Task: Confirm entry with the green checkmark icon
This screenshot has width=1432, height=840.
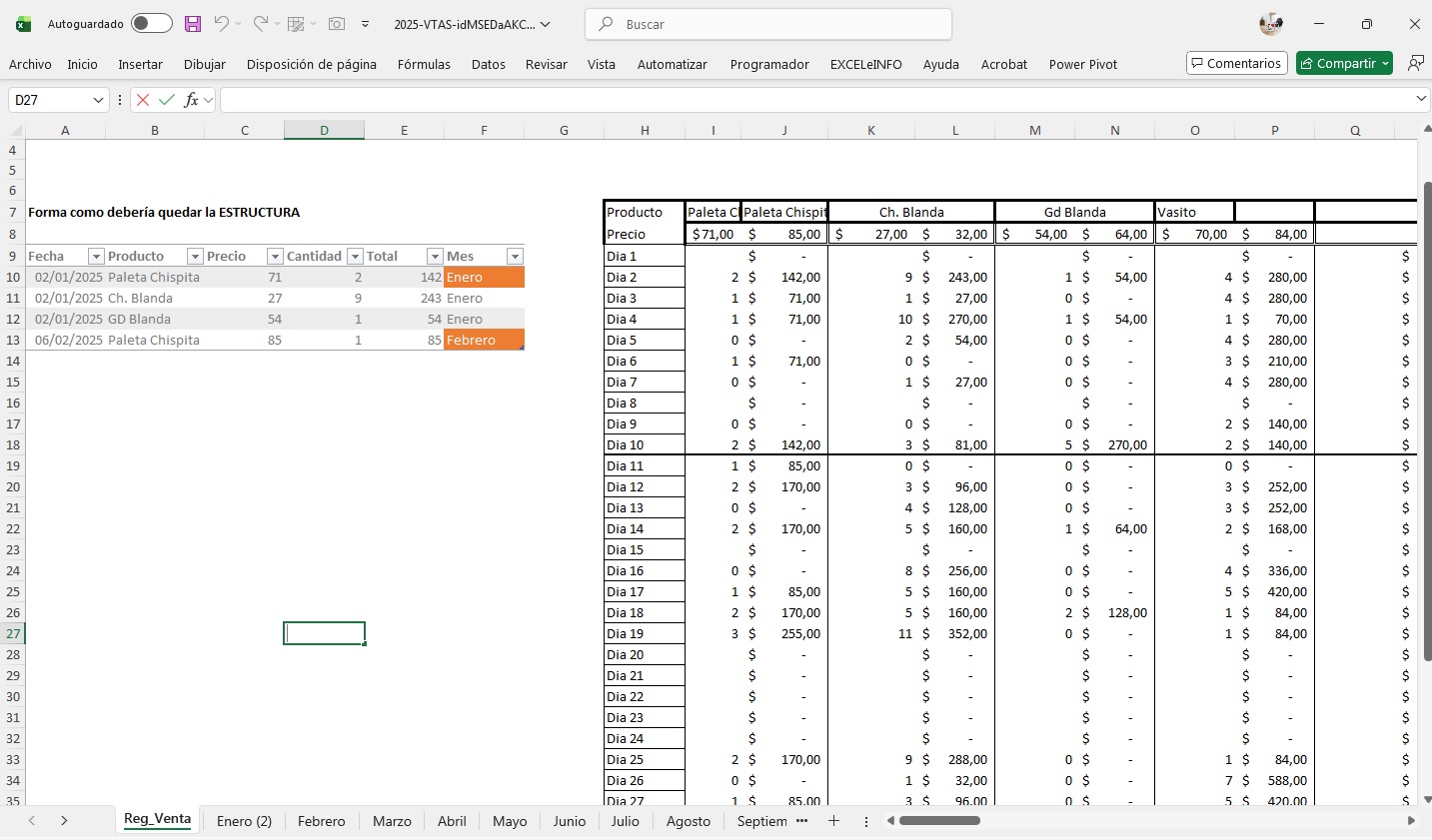Action: pos(166,100)
